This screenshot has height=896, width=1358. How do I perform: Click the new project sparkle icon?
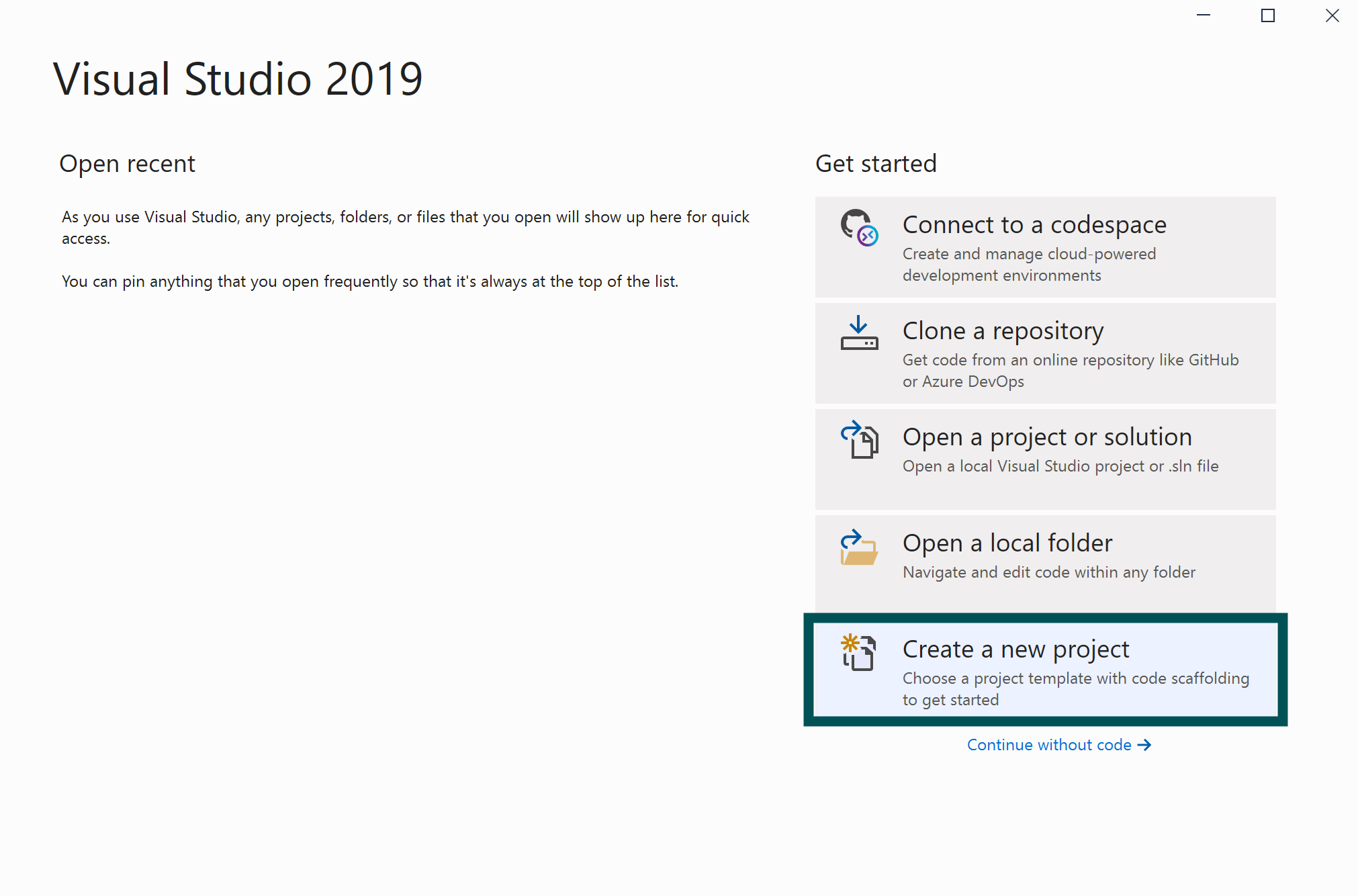click(858, 652)
